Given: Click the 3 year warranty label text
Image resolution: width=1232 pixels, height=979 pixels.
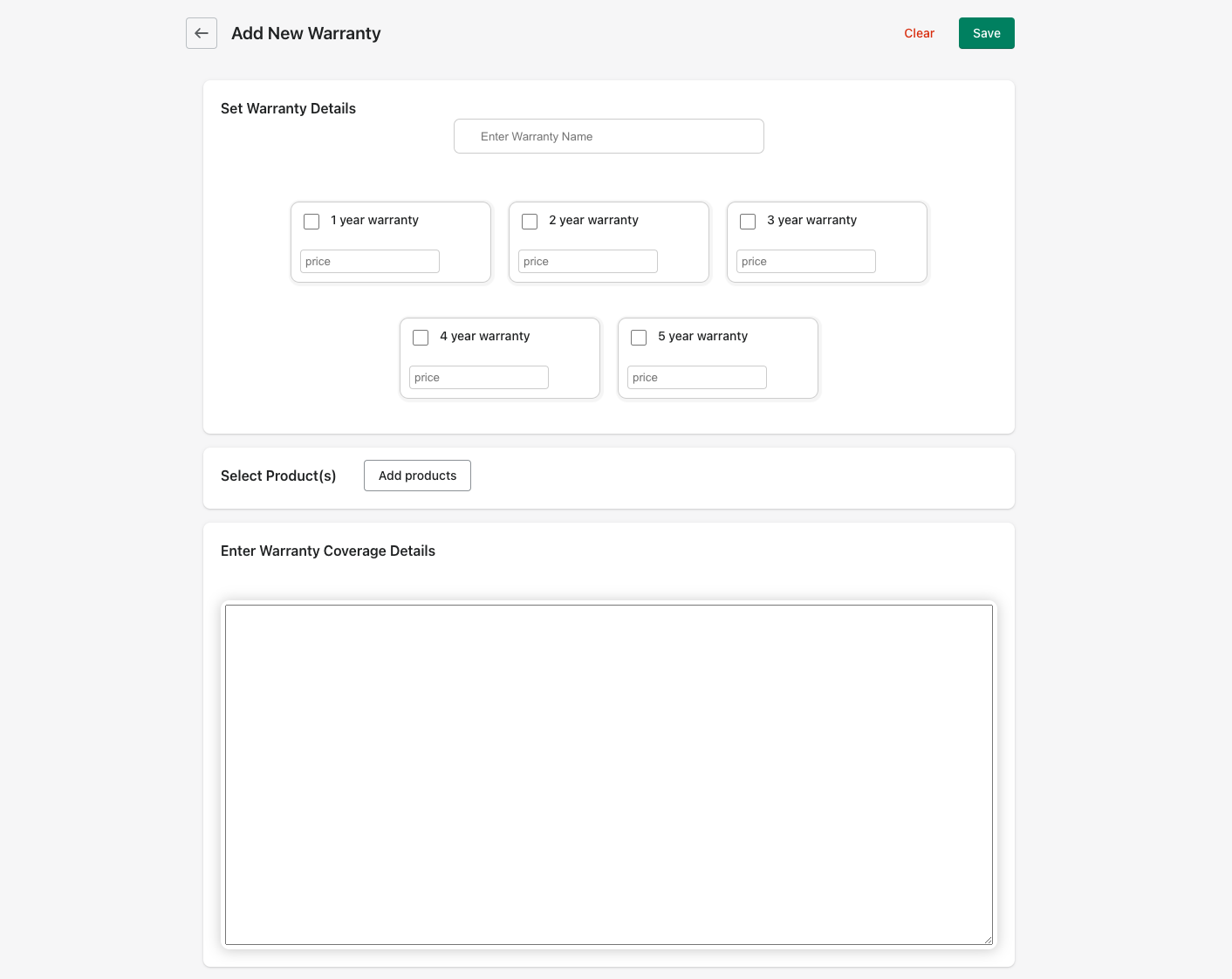Looking at the screenshot, I should pyautogui.click(x=811, y=220).
